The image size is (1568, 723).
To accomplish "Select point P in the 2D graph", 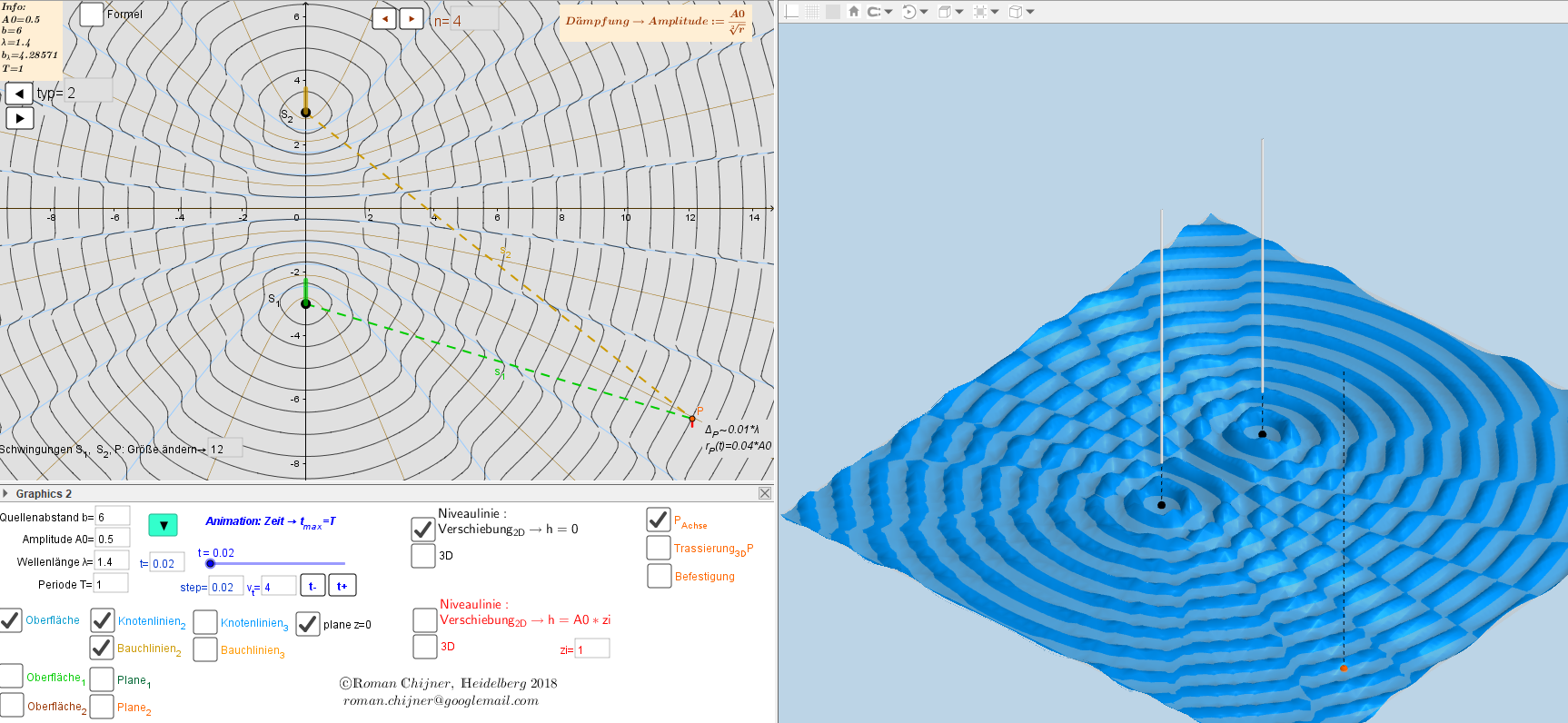I will coord(692,419).
